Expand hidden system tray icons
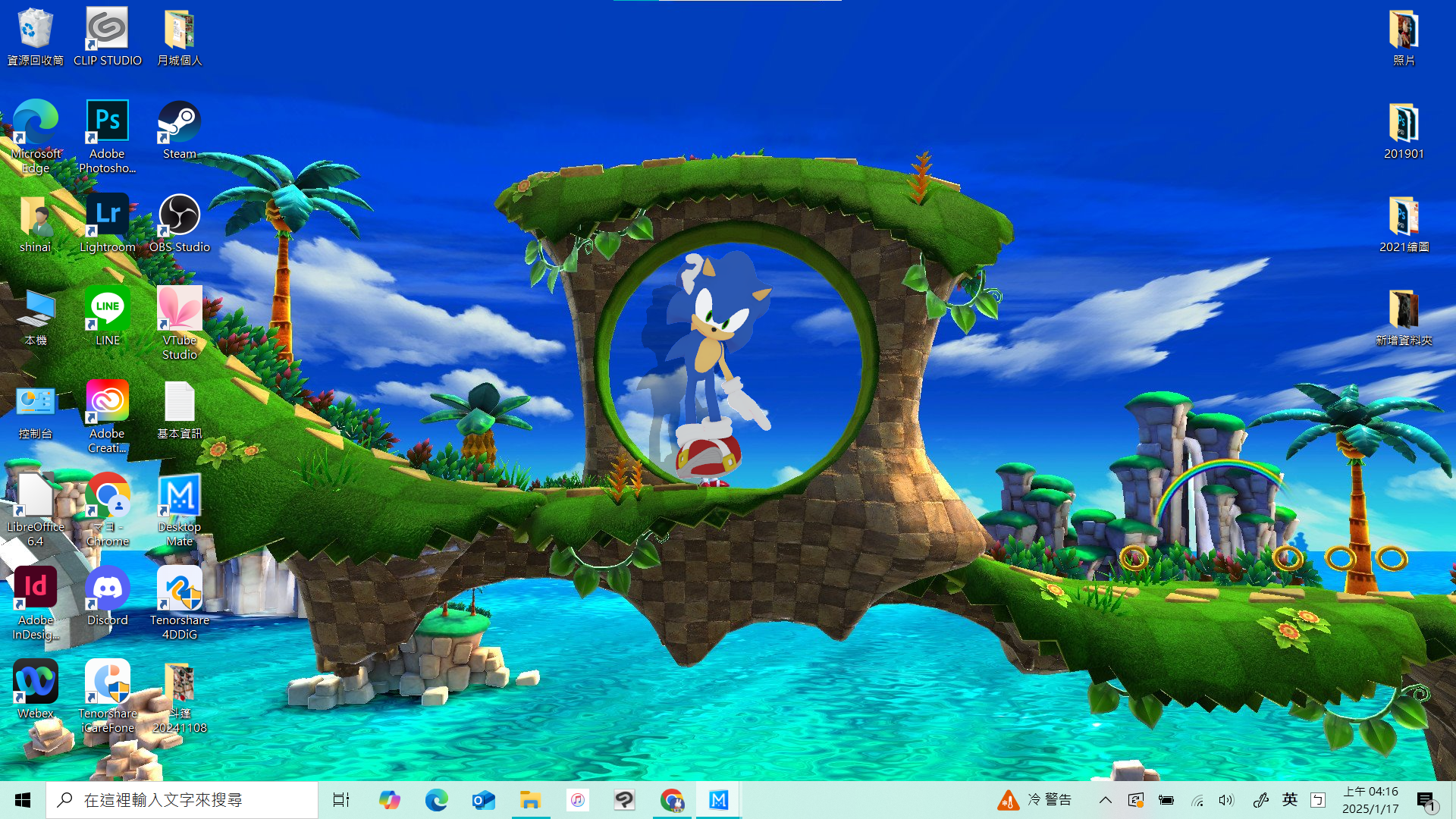 [1105, 800]
